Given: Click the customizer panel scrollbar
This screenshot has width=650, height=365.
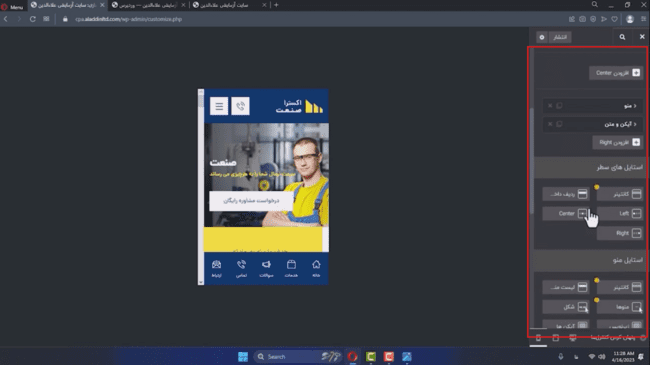Looking at the screenshot, I should pyautogui.click(x=532, y=161).
